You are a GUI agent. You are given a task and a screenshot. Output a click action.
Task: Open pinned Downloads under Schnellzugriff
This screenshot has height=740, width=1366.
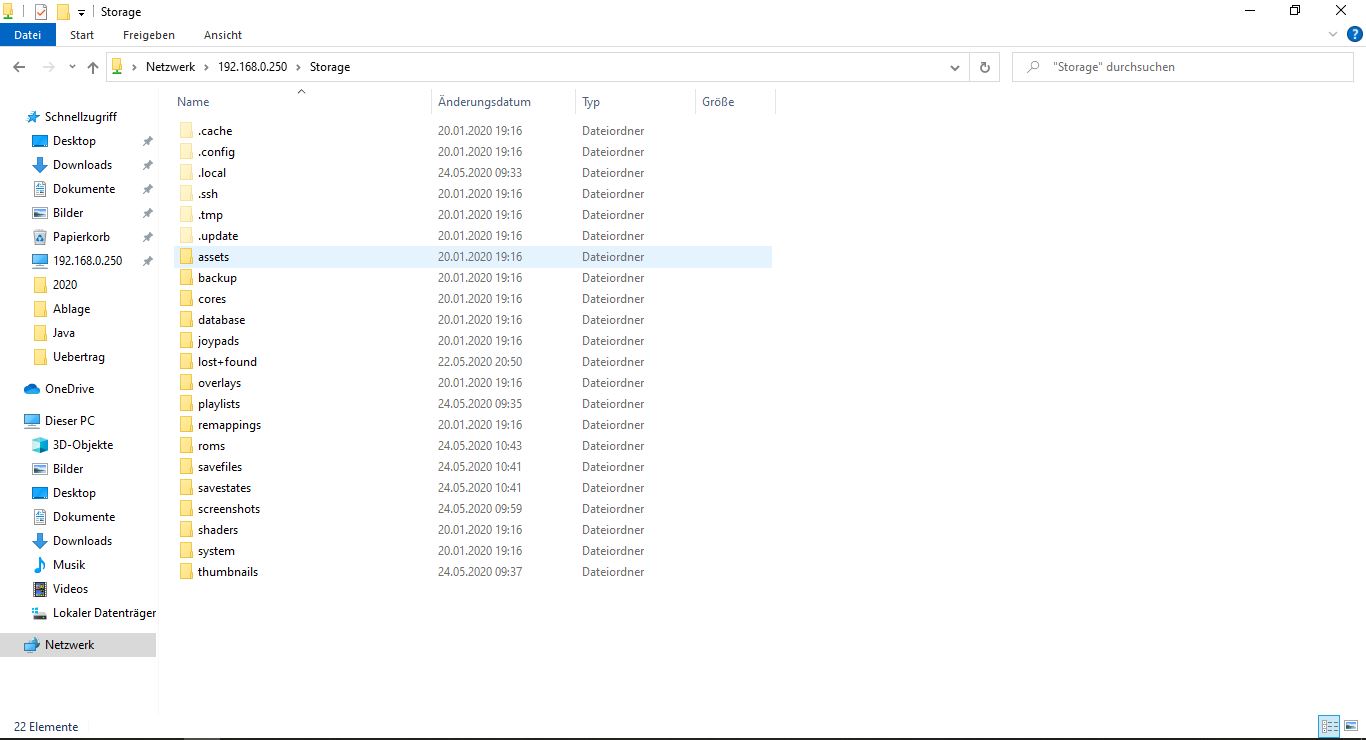click(82, 165)
